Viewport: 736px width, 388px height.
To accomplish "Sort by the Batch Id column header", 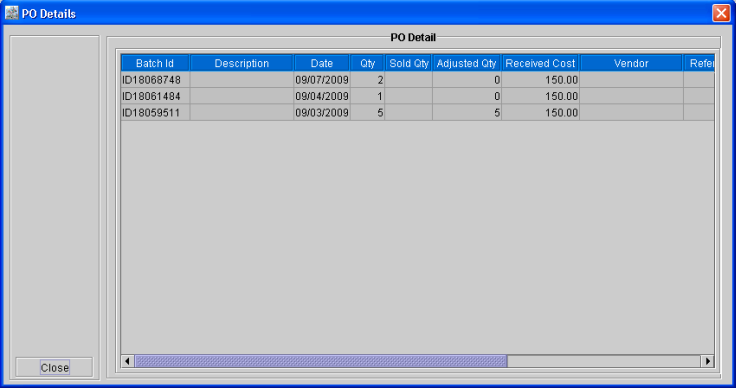I will 155,63.
